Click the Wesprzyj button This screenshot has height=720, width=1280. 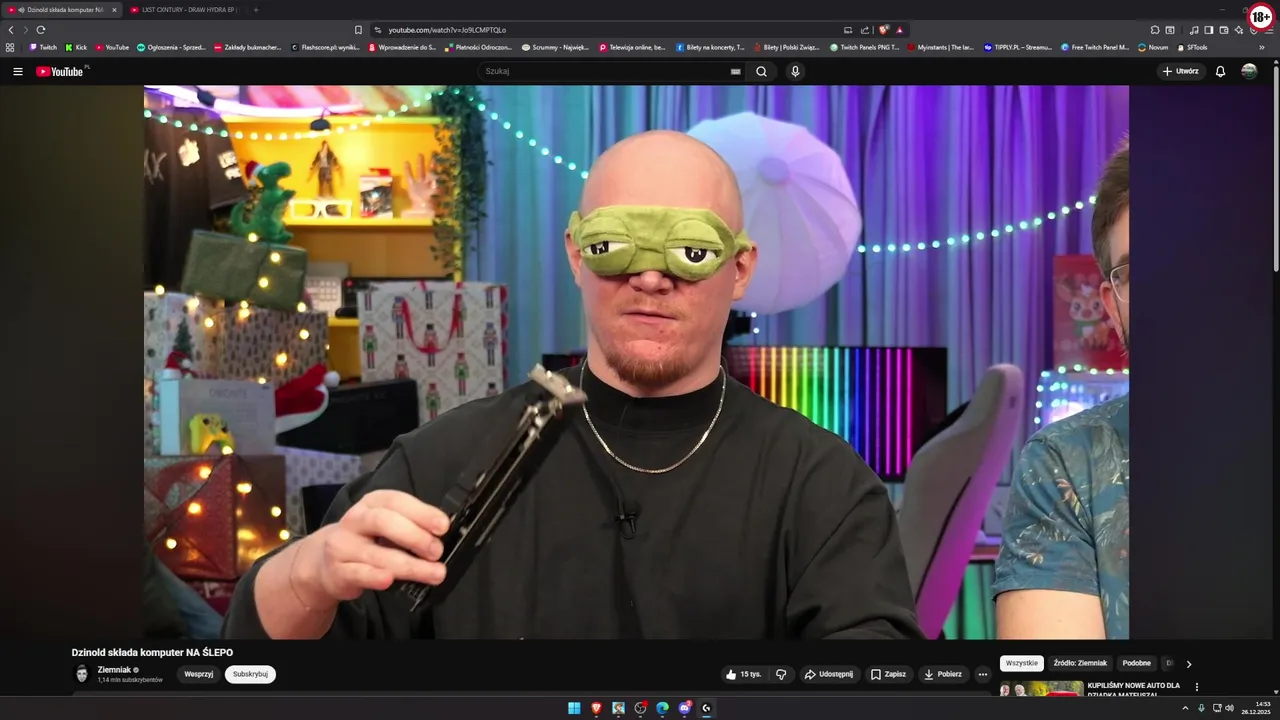(x=199, y=674)
